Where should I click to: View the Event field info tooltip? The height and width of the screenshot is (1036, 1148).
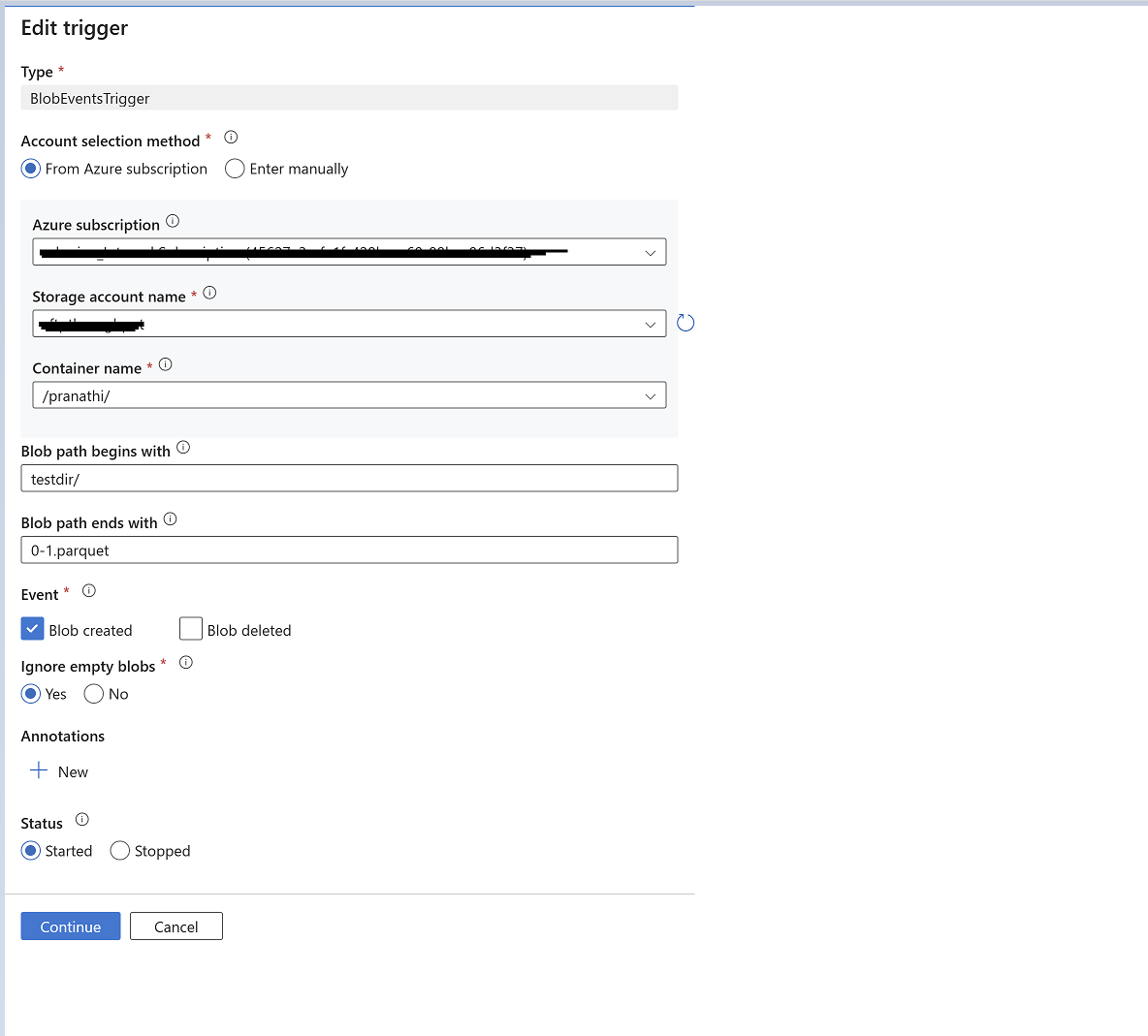[x=88, y=590]
